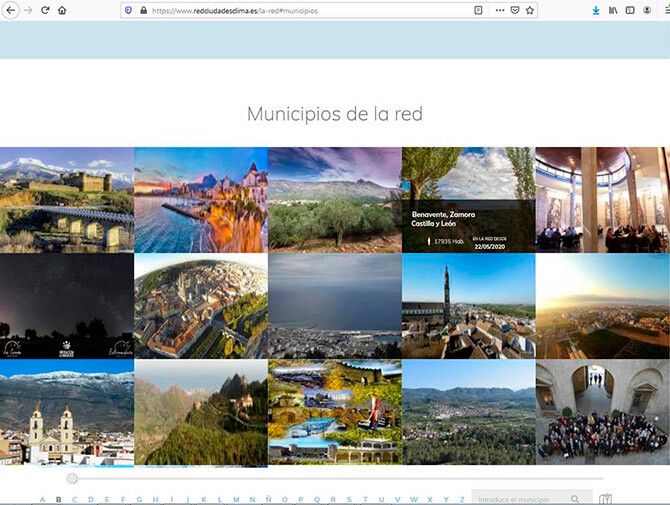Open the downloads panel
Image resolution: width=670 pixels, height=505 pixels.
click(x=596, y=10)
